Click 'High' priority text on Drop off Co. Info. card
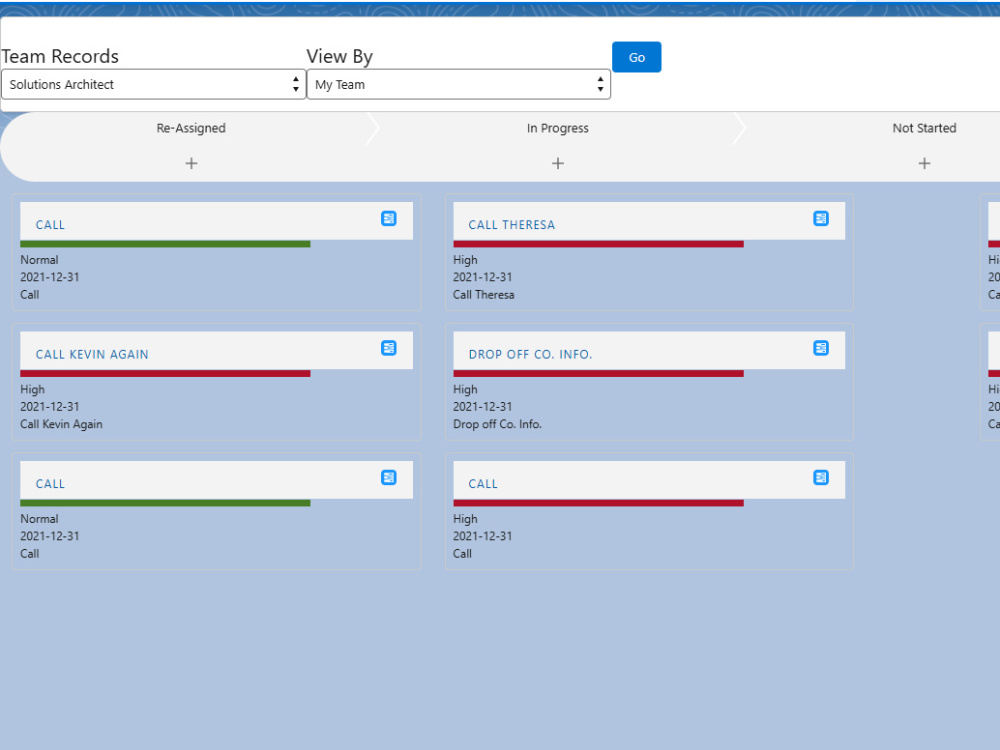The image size is (1000, 750). point(465,390)
